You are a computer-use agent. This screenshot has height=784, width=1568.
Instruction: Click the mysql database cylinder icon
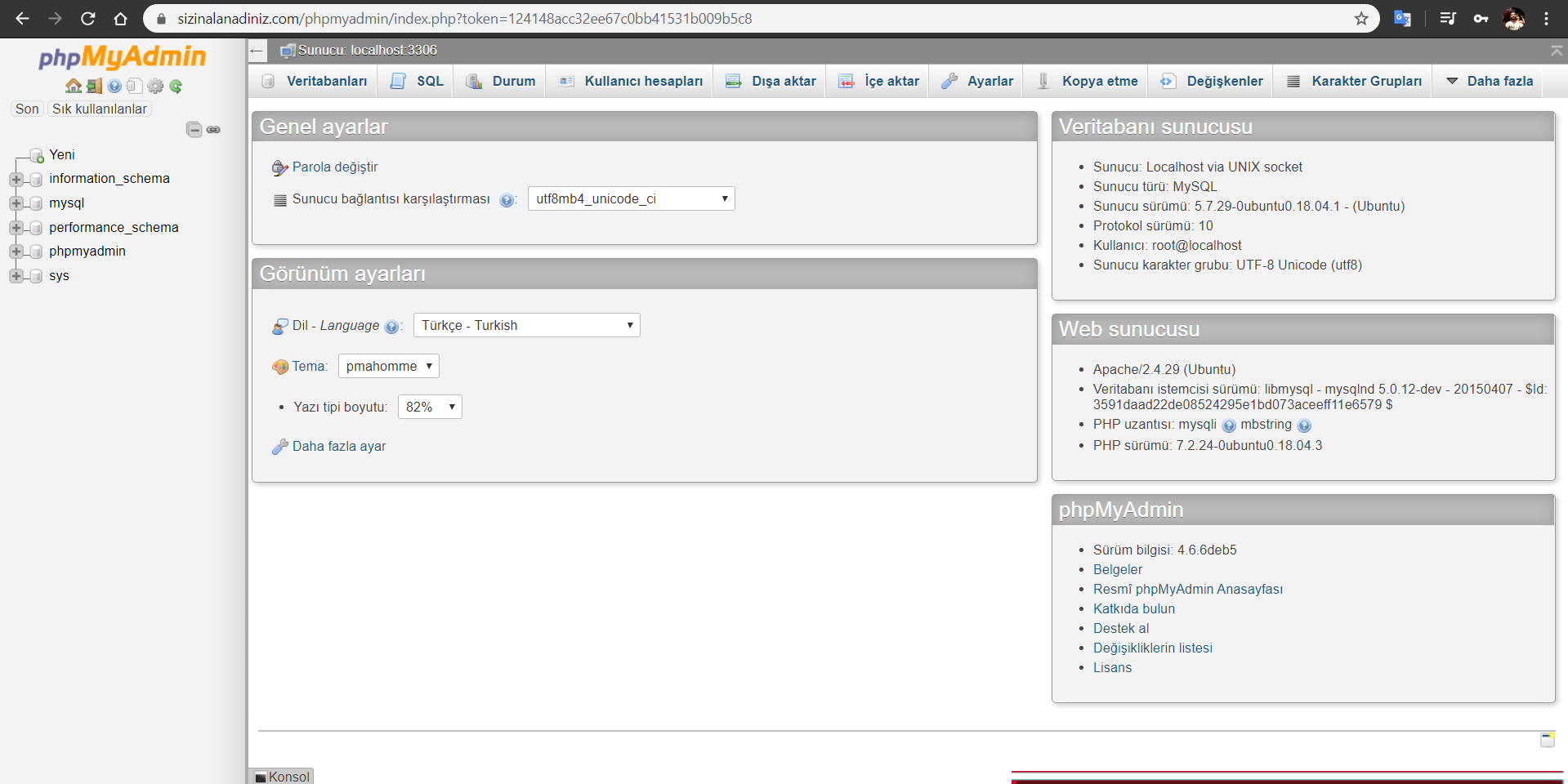(36, 203)
